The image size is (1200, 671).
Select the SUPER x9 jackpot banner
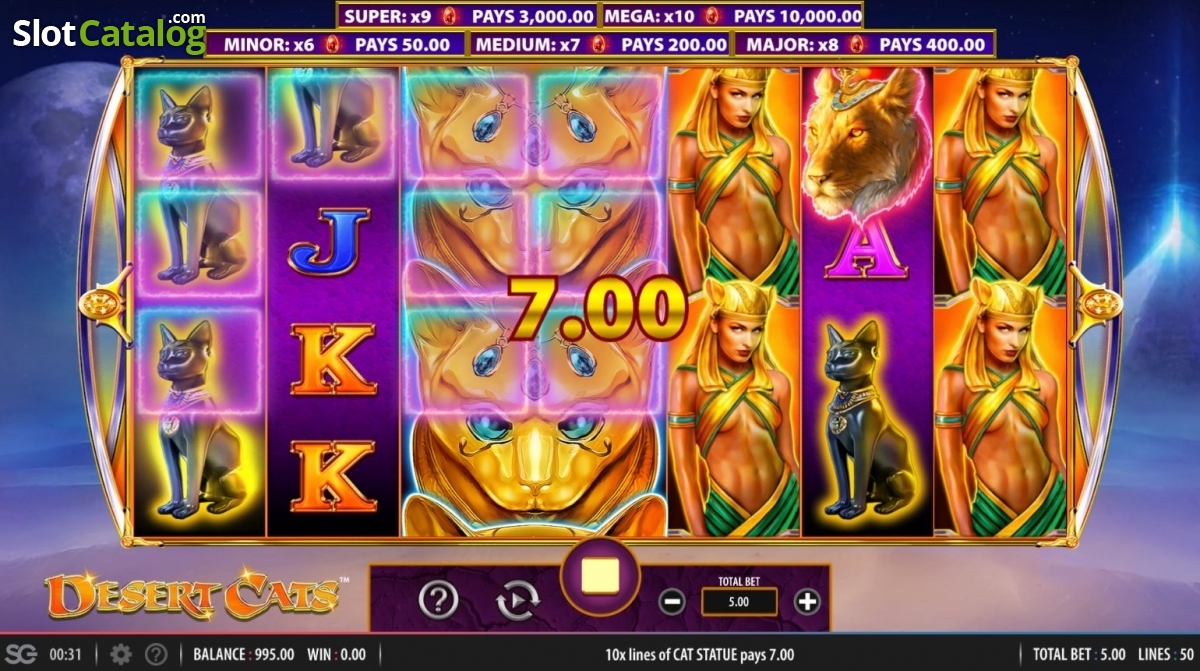tap(468, 16)
